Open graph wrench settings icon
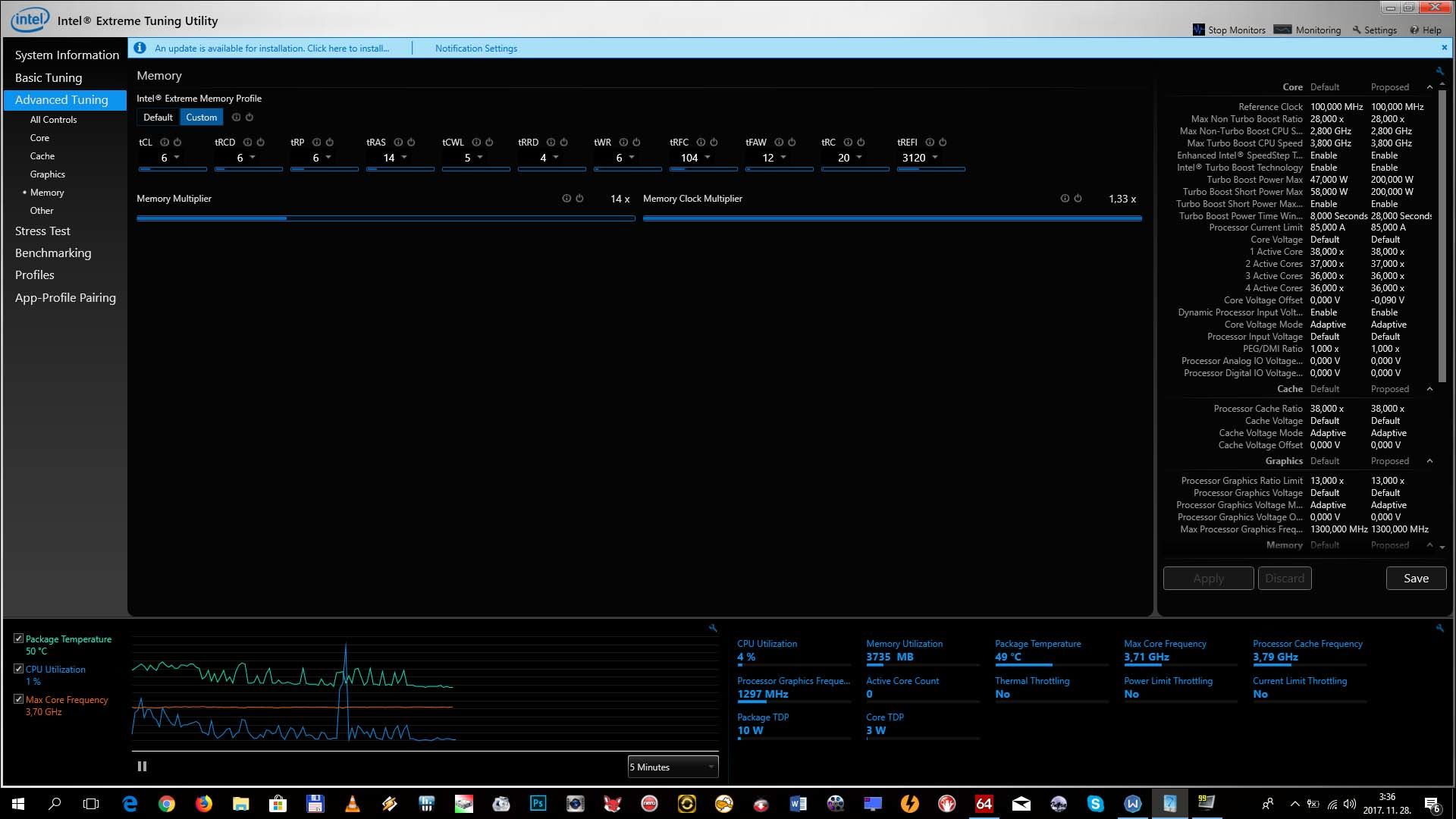The height and width of the screenshot is (819, 1456). point(713,628)
